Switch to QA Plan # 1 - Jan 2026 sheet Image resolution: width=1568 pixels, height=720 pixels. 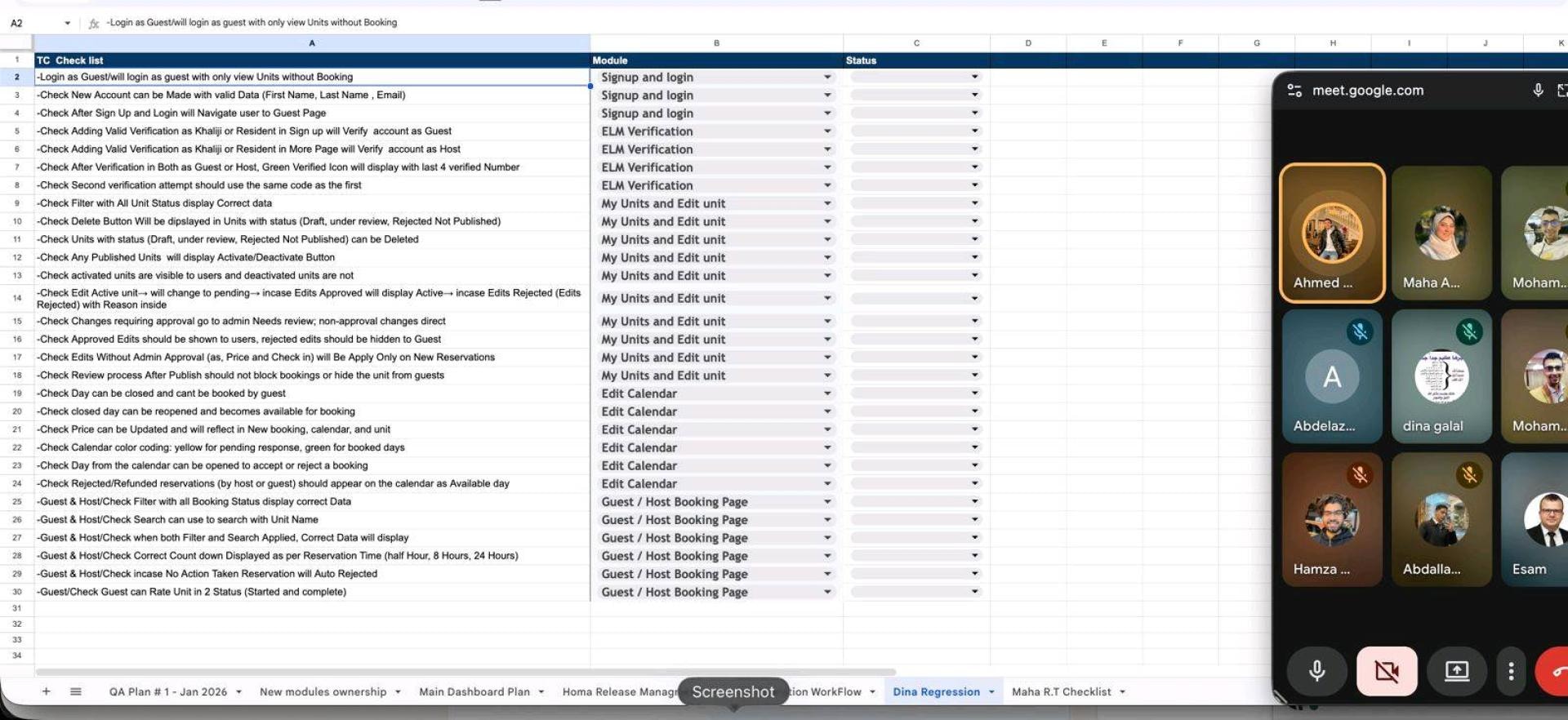[x=168, y=691]
